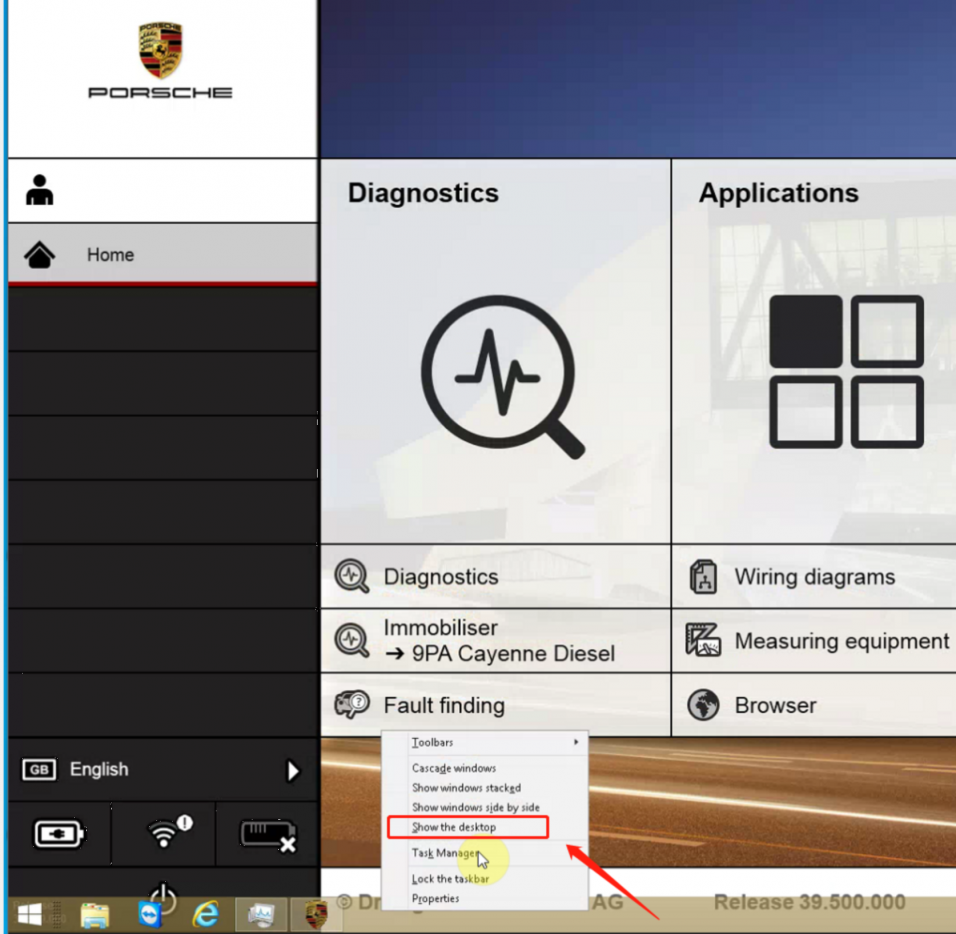Open TeamViewer from the taskbar
Image resolution: width=956 pixels, height=934 pixels.
(x=150, y=914)
